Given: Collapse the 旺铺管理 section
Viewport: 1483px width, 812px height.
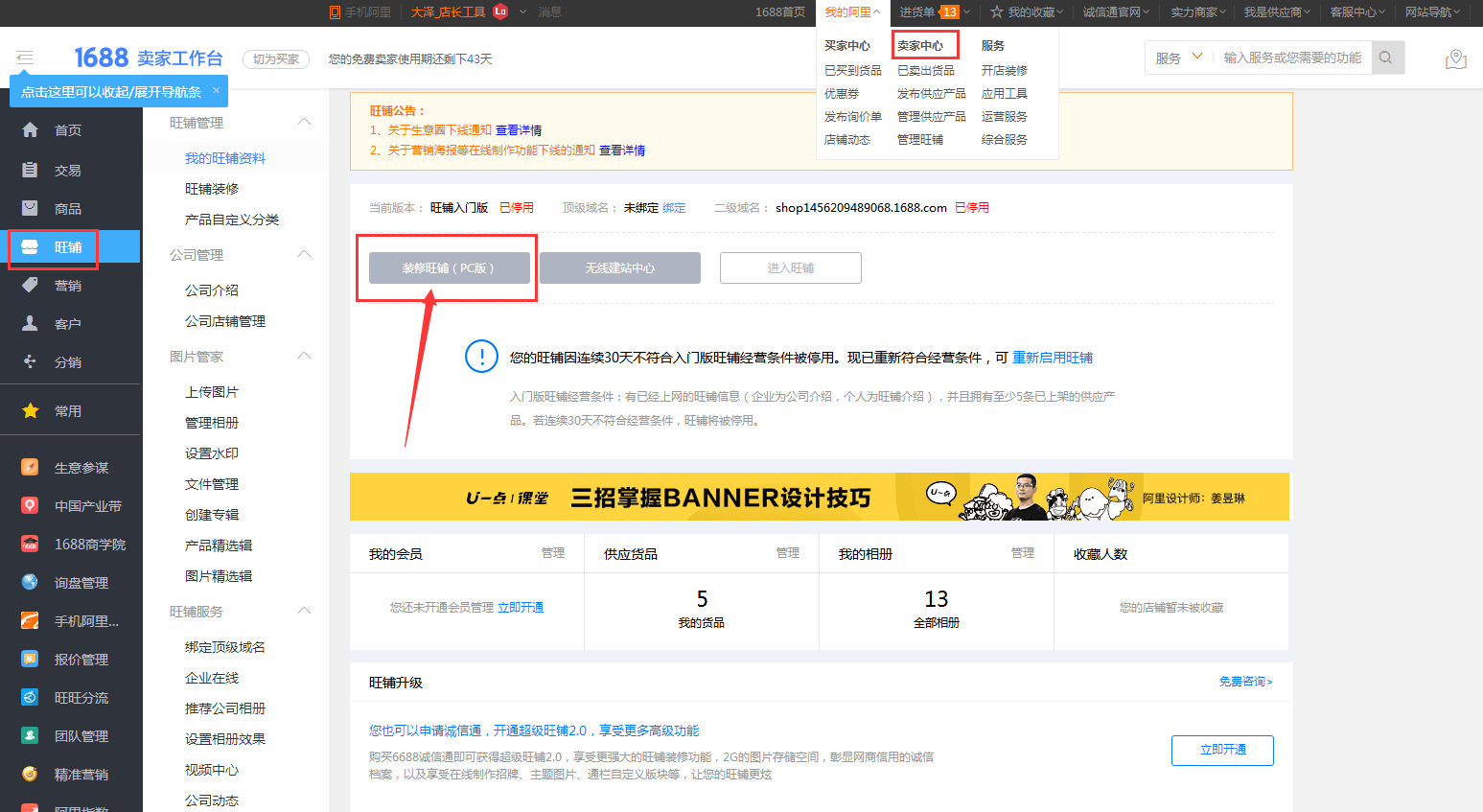Looking at the screenshot, I should (x=305, y=122).
